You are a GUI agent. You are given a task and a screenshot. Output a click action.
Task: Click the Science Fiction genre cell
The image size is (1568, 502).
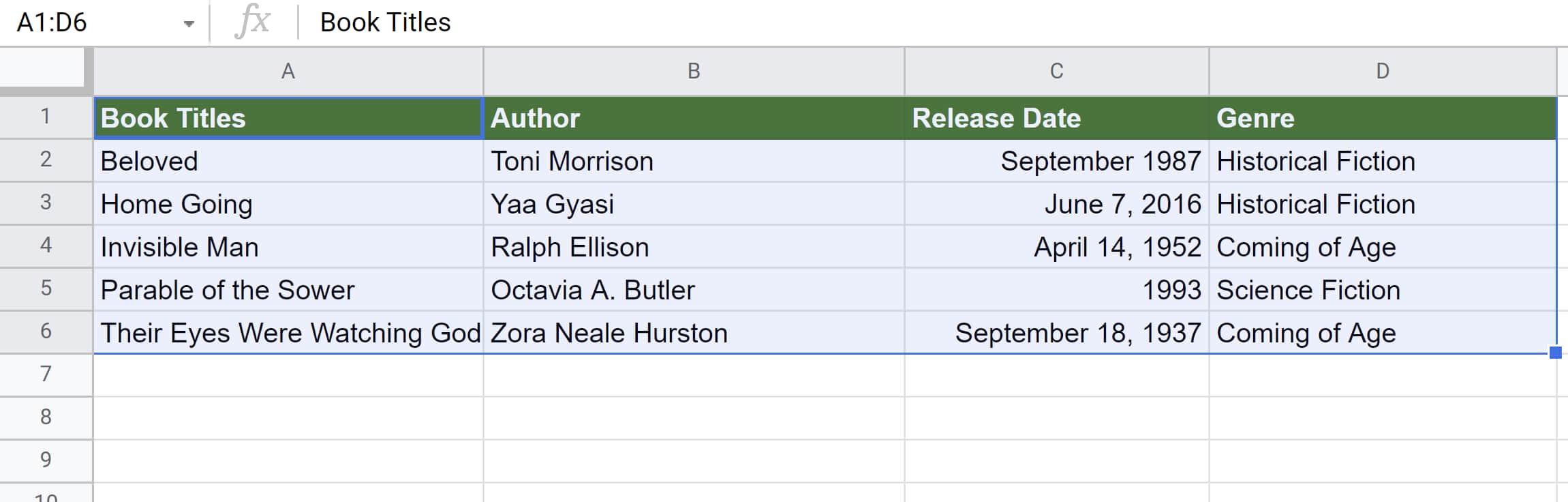click(1382, 290)
